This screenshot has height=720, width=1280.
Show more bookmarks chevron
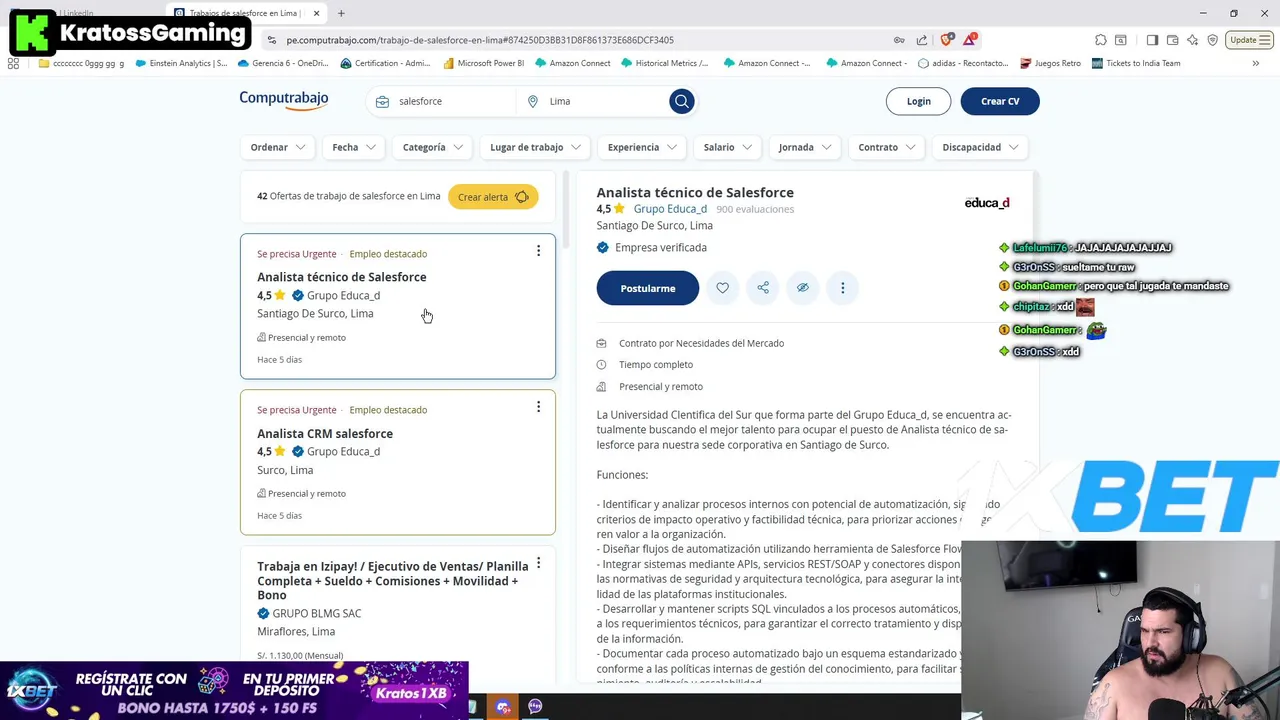click(1256, 63)
